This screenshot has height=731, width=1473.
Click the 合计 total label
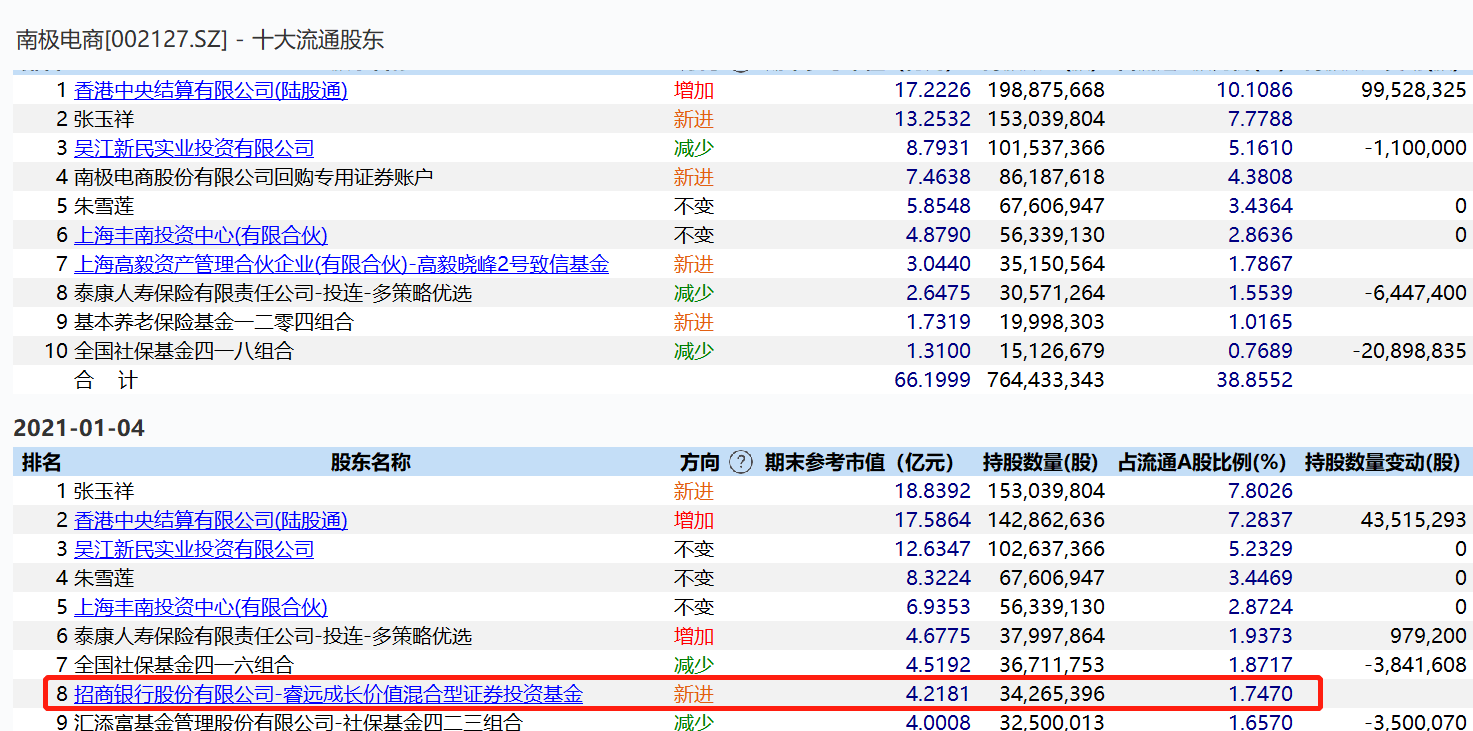pos(105,380)
